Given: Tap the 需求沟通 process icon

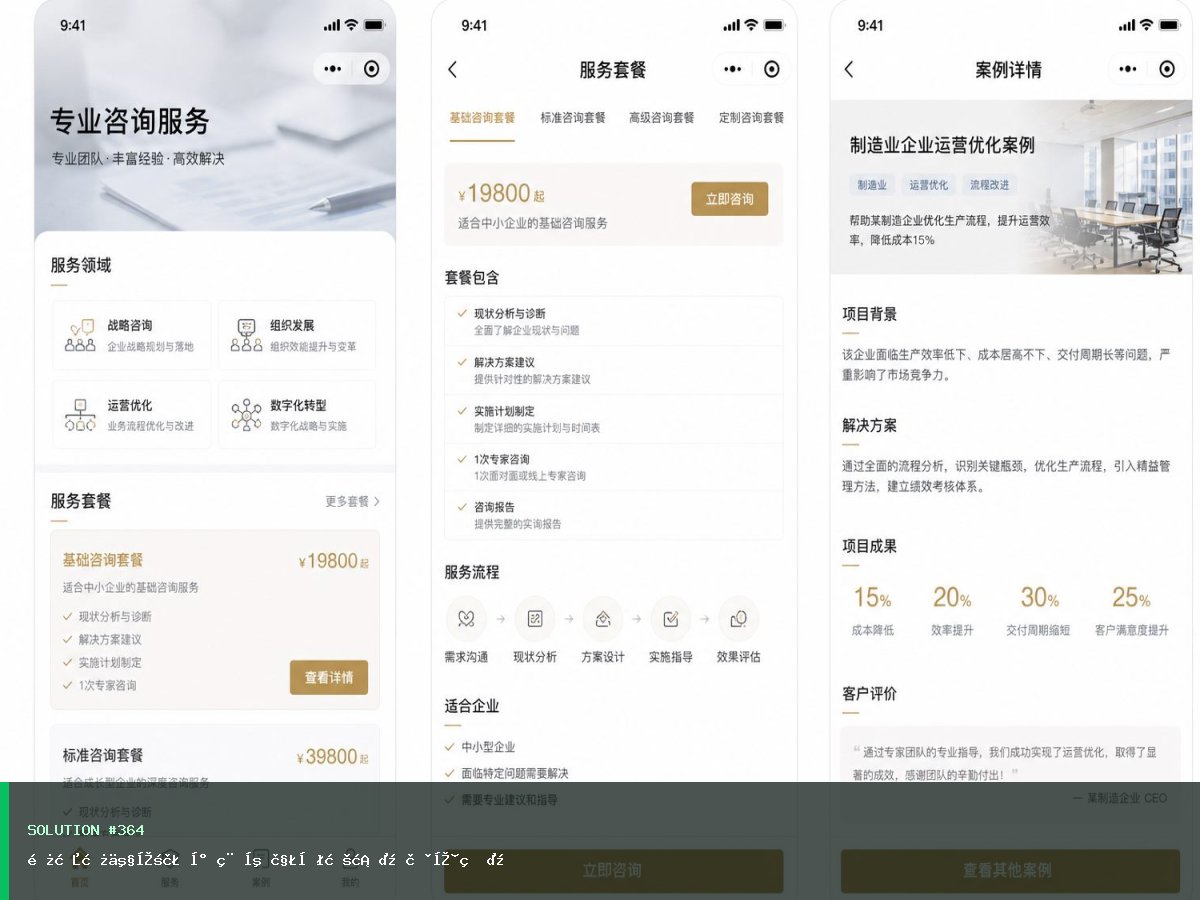Looking at the screenshot, I should [466, 619].
